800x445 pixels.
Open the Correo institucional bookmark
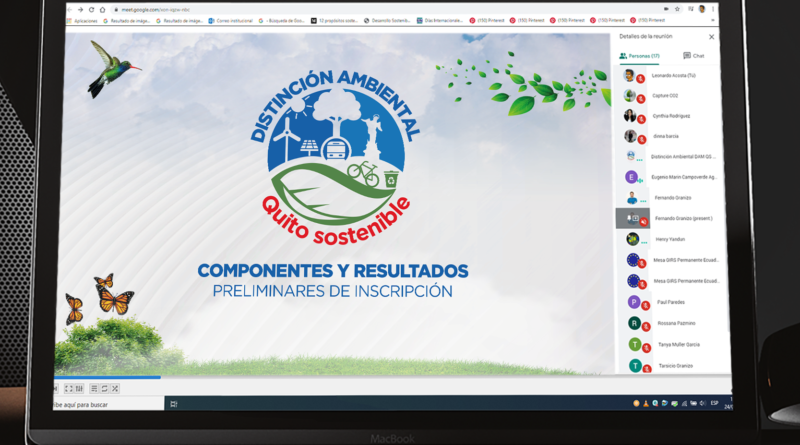pos(231,21)
